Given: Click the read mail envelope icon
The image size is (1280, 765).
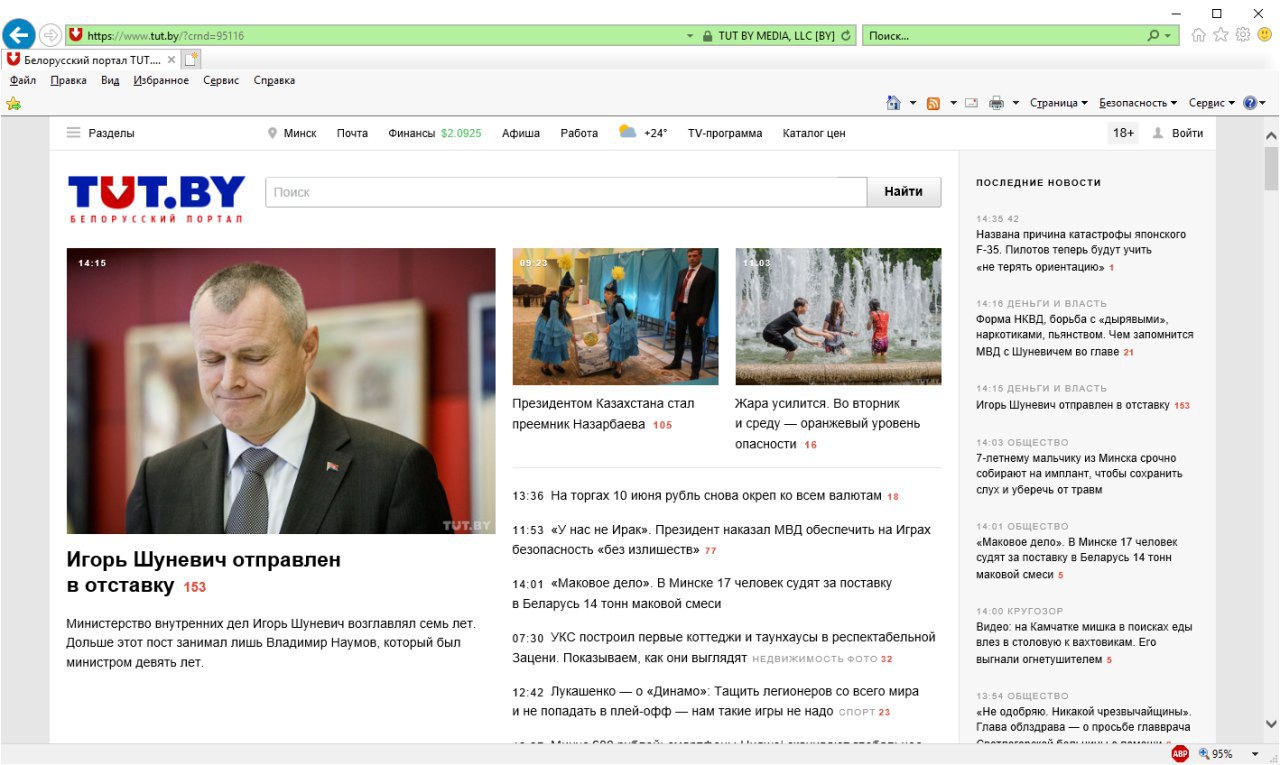Looking at the screenshot, I should 971,103.
